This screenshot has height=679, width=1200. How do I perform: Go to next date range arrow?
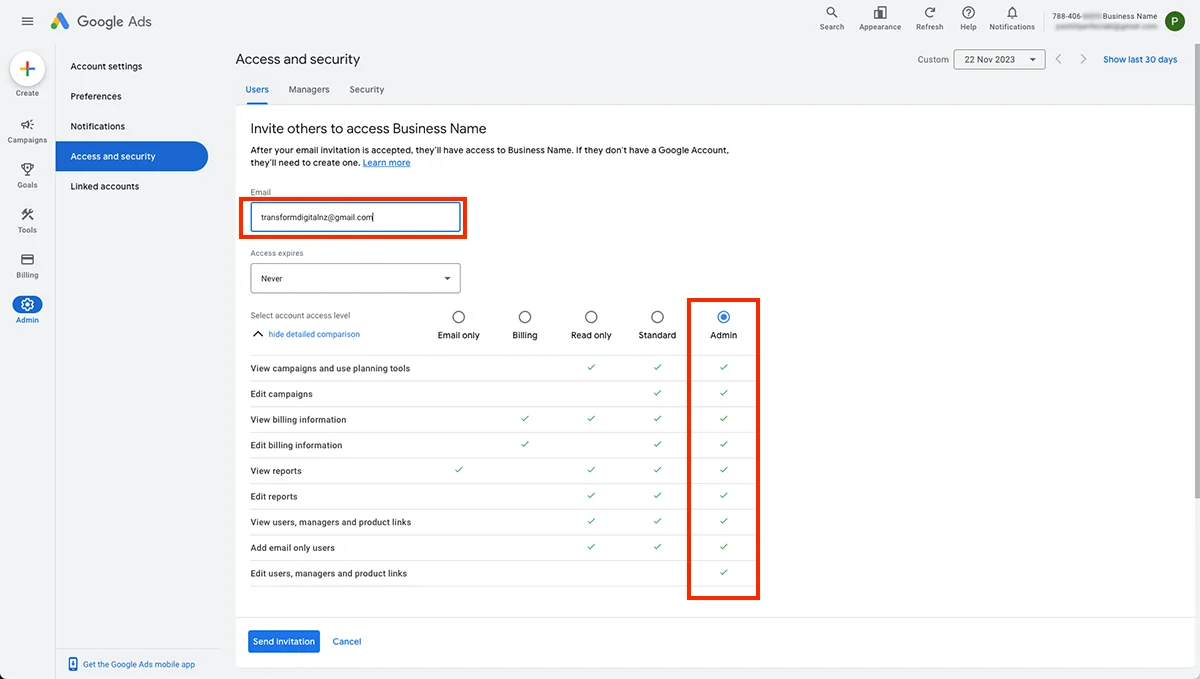click(x=1083, y=59)
